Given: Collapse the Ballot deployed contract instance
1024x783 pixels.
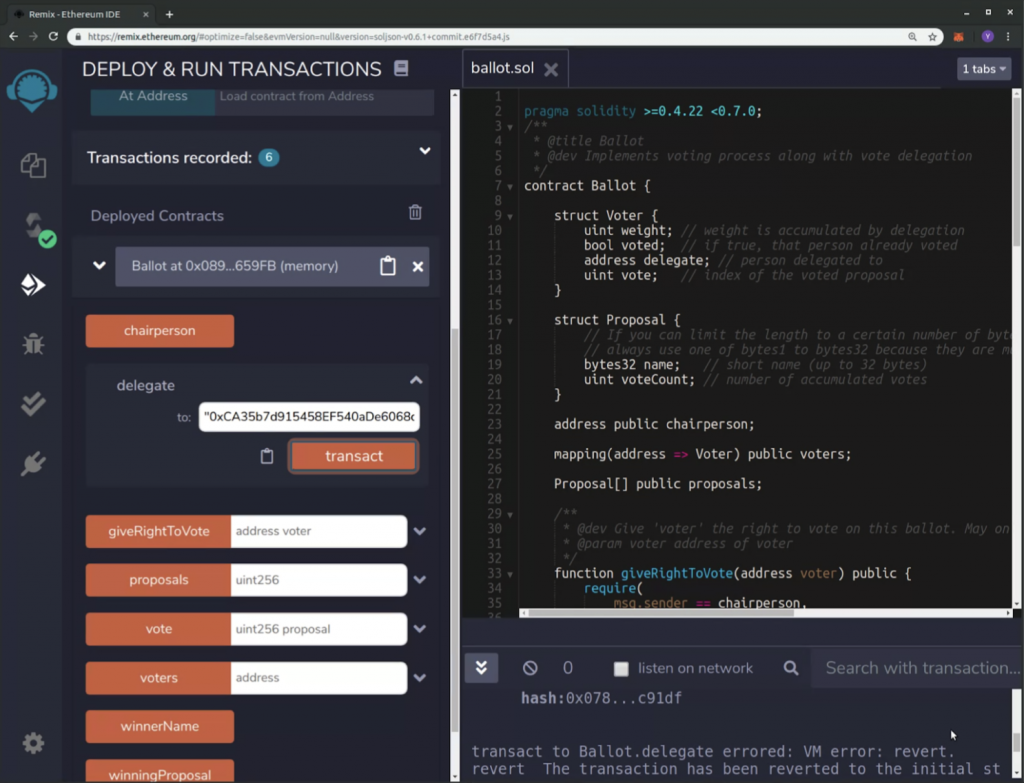Looking at the screenshot, I should 99,266.
